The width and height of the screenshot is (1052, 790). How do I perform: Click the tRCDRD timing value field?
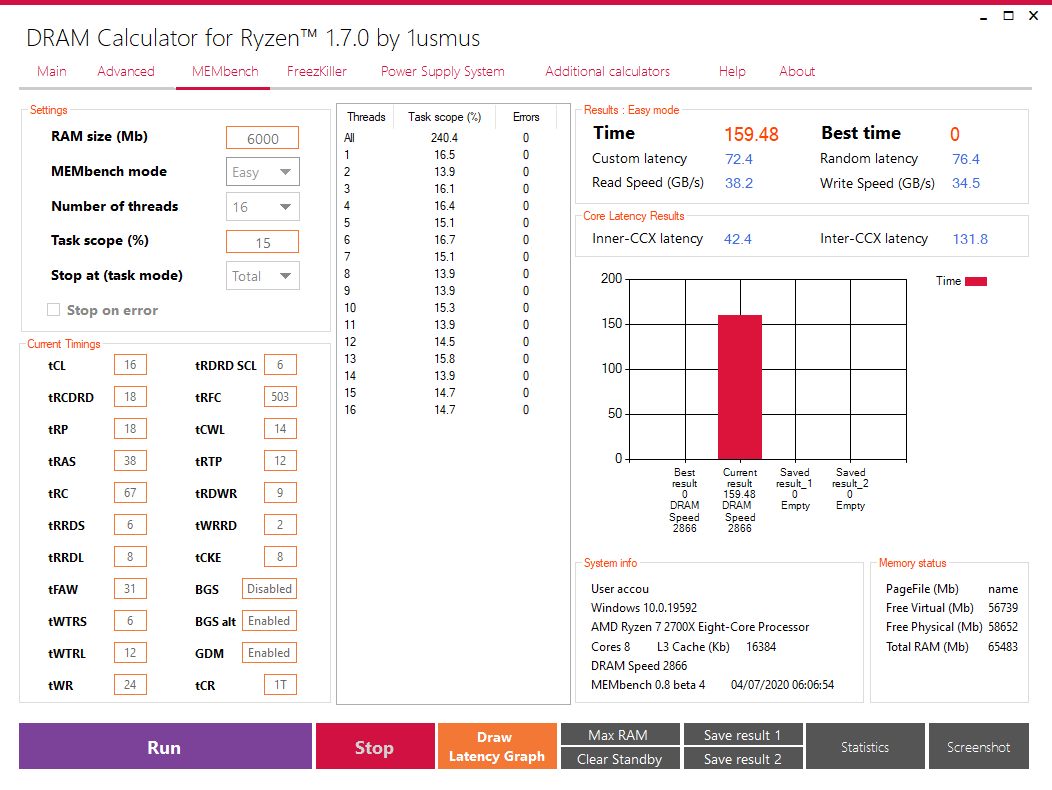(130, 397)
